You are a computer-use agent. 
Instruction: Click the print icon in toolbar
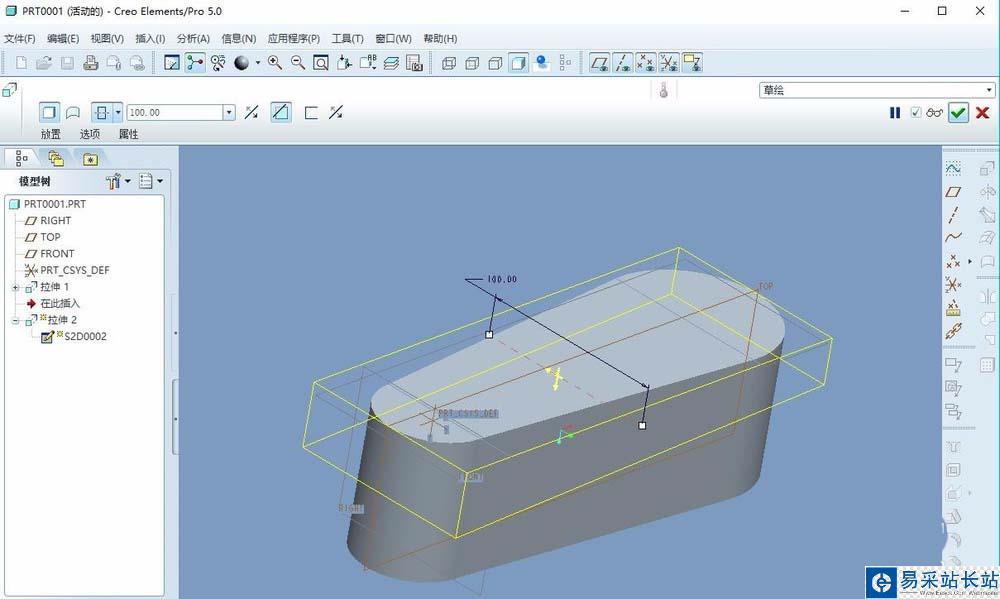pyautogui.click(x=91, y=63)
